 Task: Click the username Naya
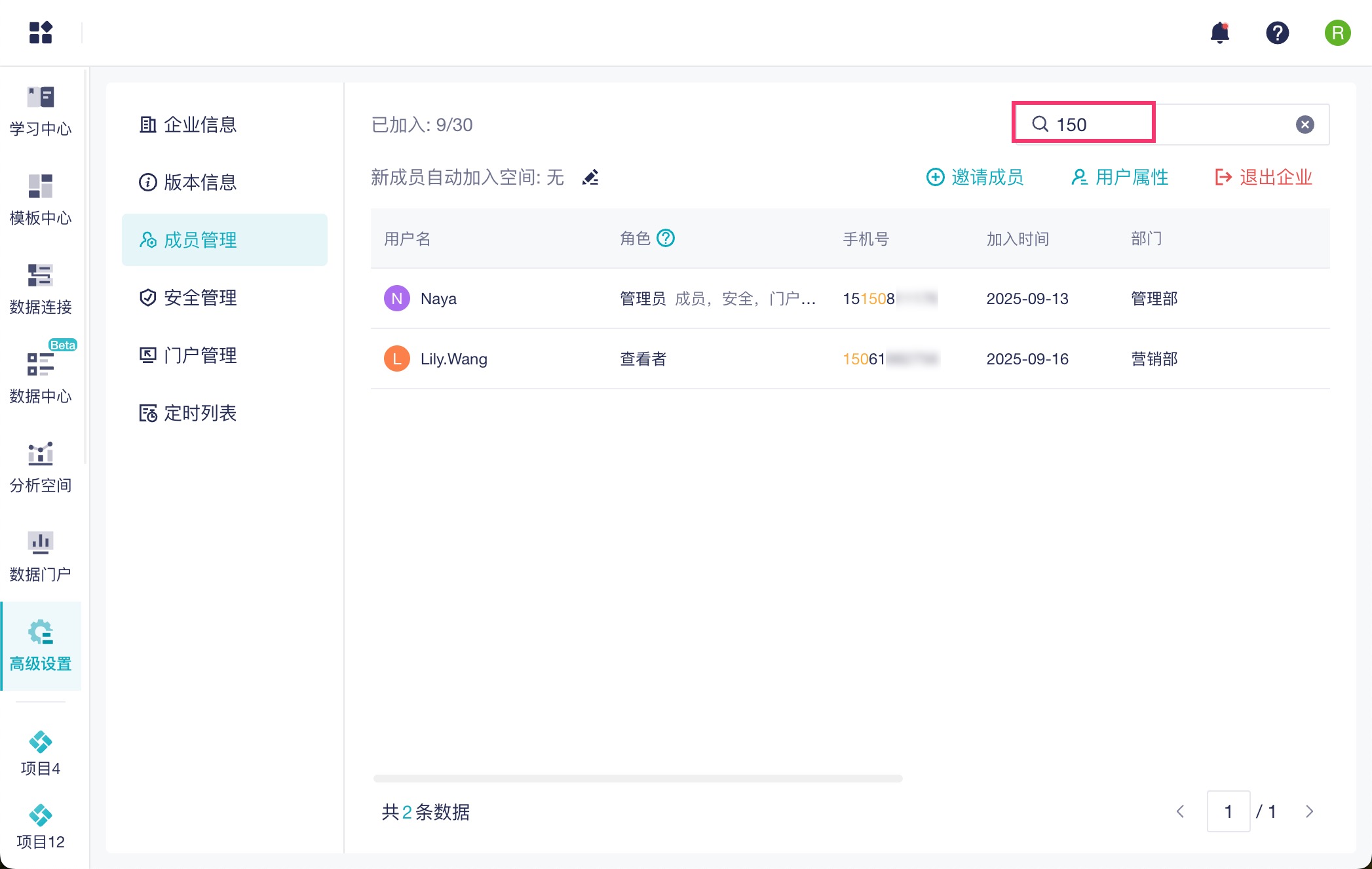(438, 299)
